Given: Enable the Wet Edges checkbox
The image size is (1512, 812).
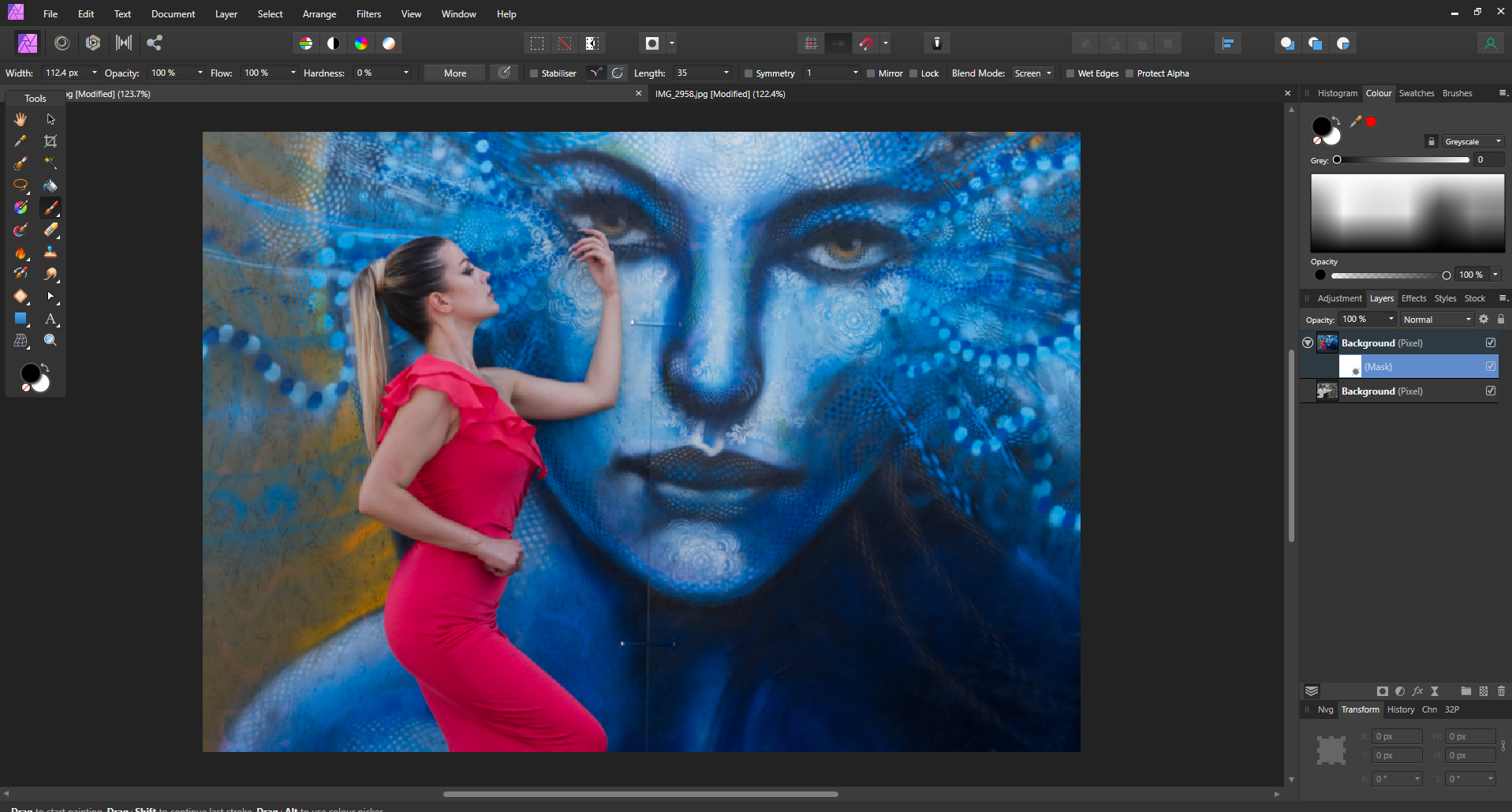Looking at the screenshot, I should click(1070, 73).
